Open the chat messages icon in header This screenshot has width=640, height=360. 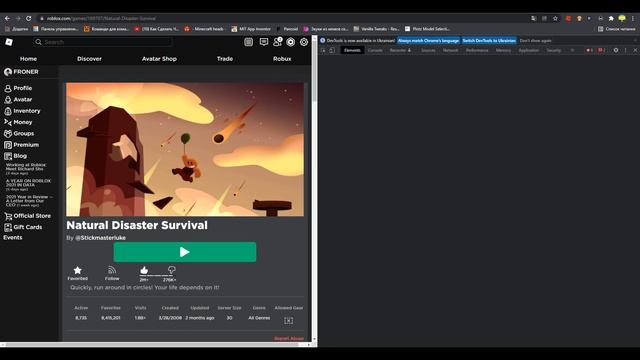(264, 42)
